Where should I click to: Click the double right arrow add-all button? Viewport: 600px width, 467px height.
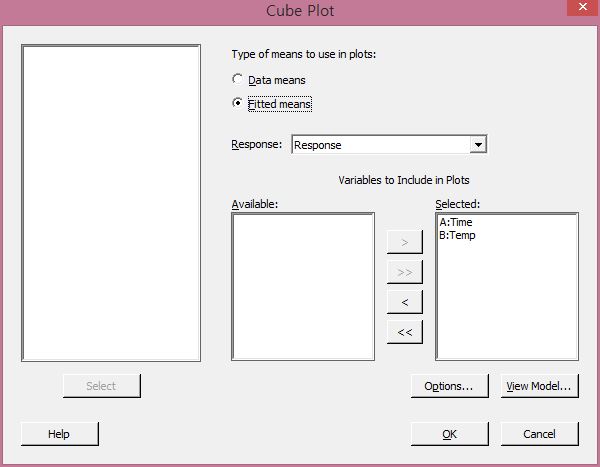[x=404, y=272]
